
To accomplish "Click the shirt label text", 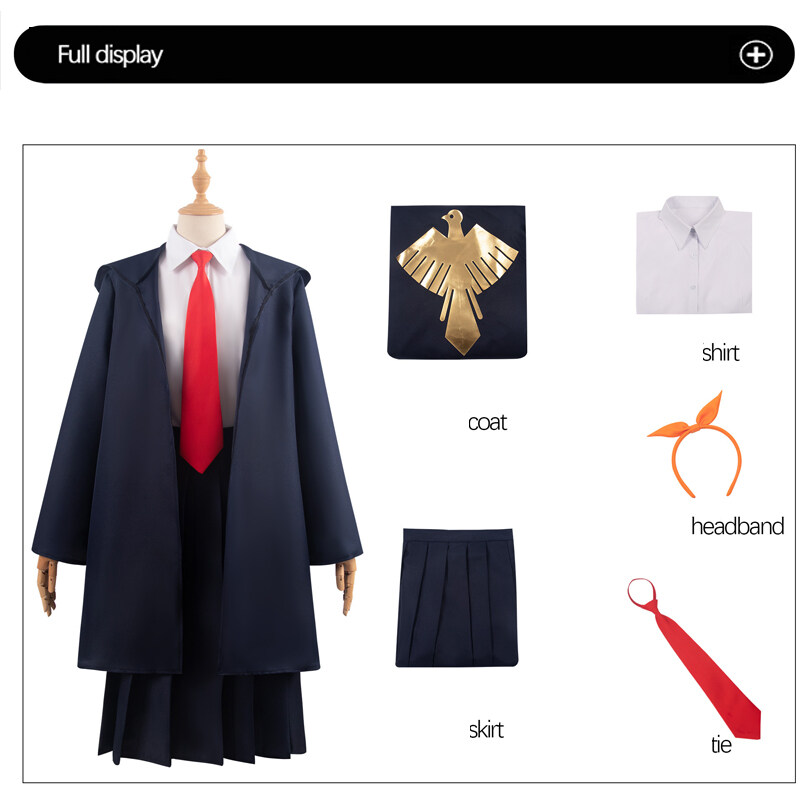I will (720, 353).
